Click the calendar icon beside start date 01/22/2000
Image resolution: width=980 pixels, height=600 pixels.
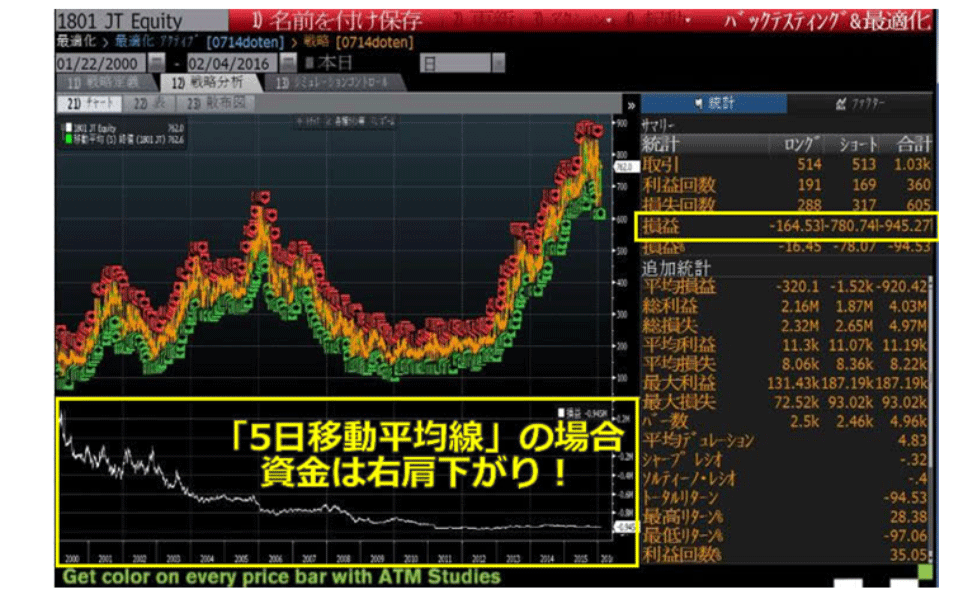click(x=154, y=64)
